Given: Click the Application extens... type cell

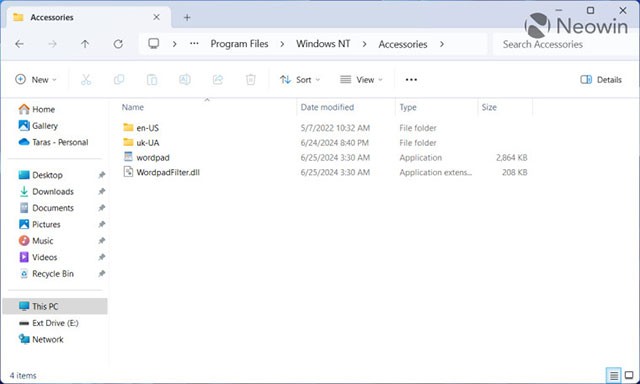Looking at the screenshot, I should pyautogui.click(x=436, y=172).
